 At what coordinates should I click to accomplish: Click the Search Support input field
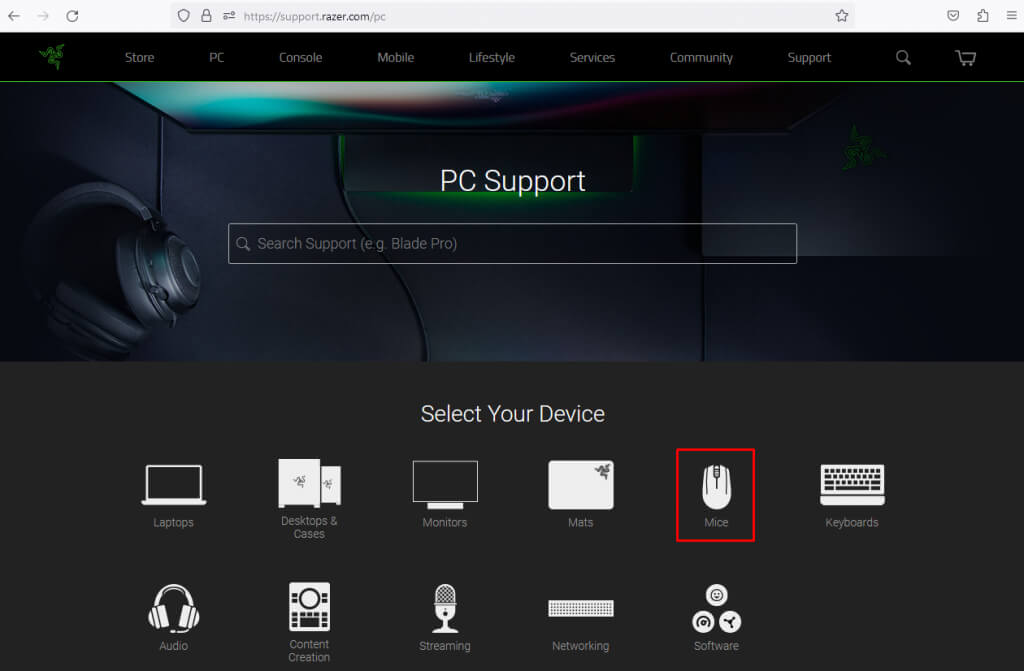(513, 244)
